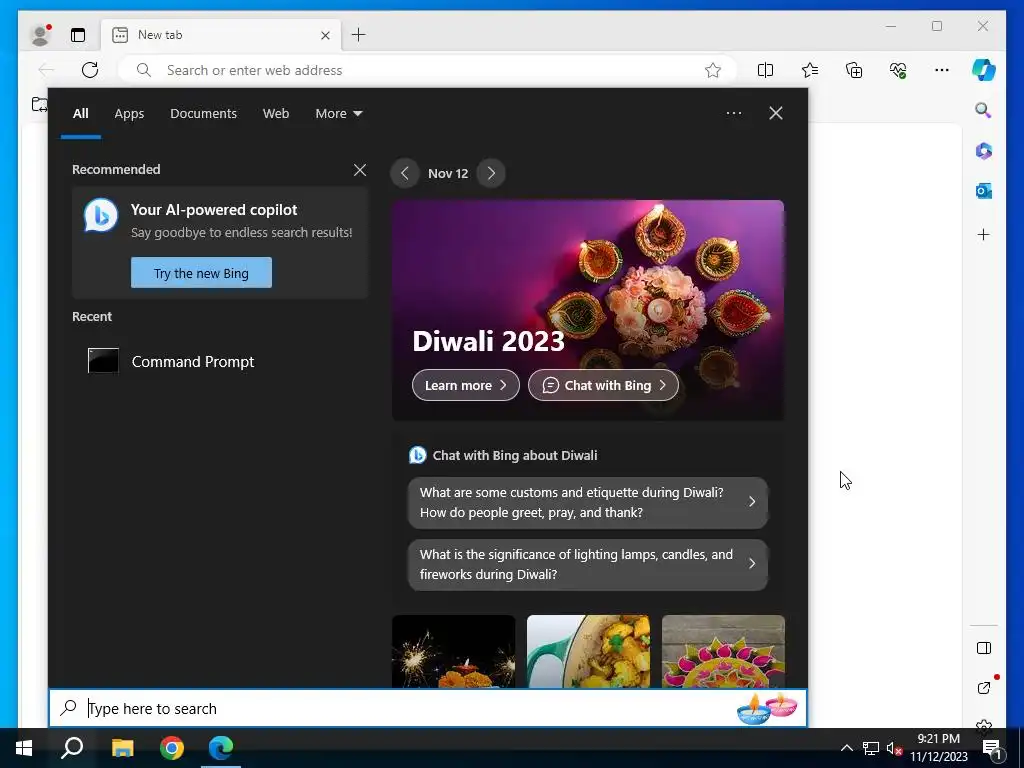Close the Windows search panel
Screen dimensions: 1024x768
point(776,113)
